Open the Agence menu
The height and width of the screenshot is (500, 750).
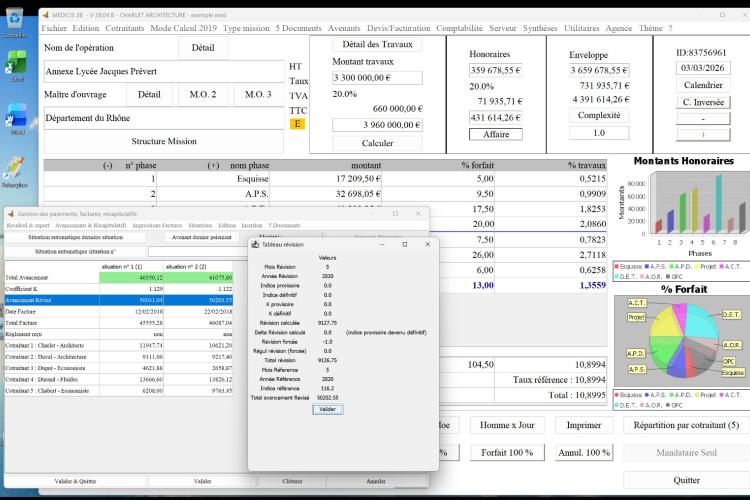[618, 28]
